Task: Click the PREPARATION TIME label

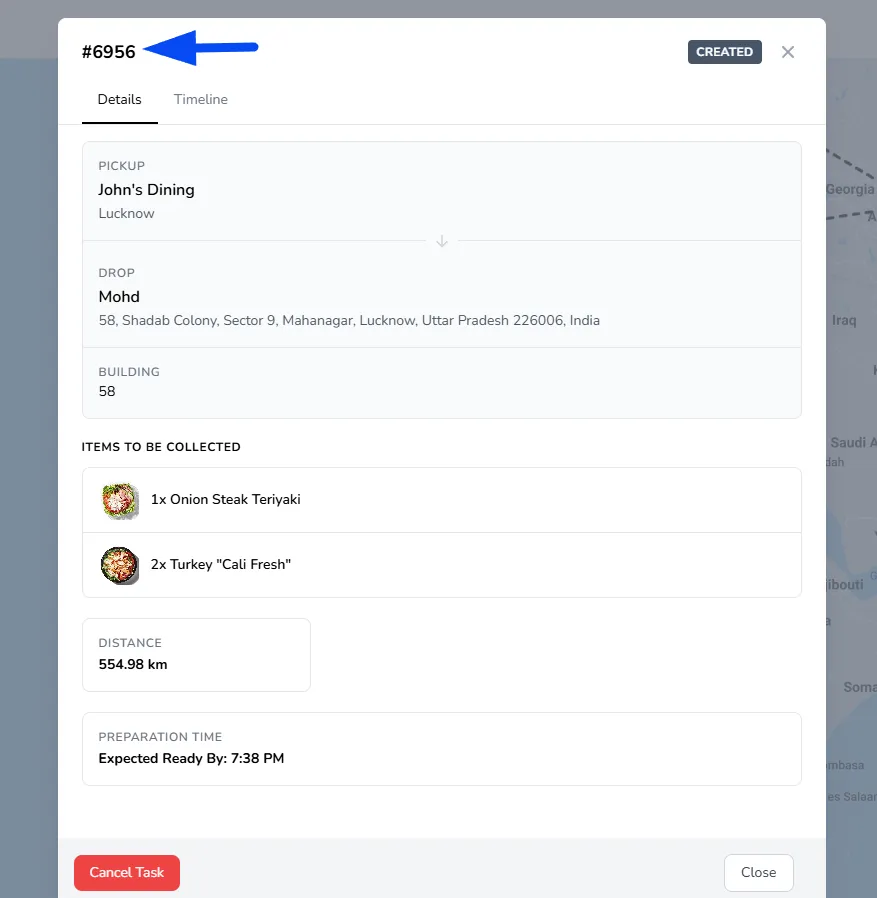Action: tap(160, 736)
